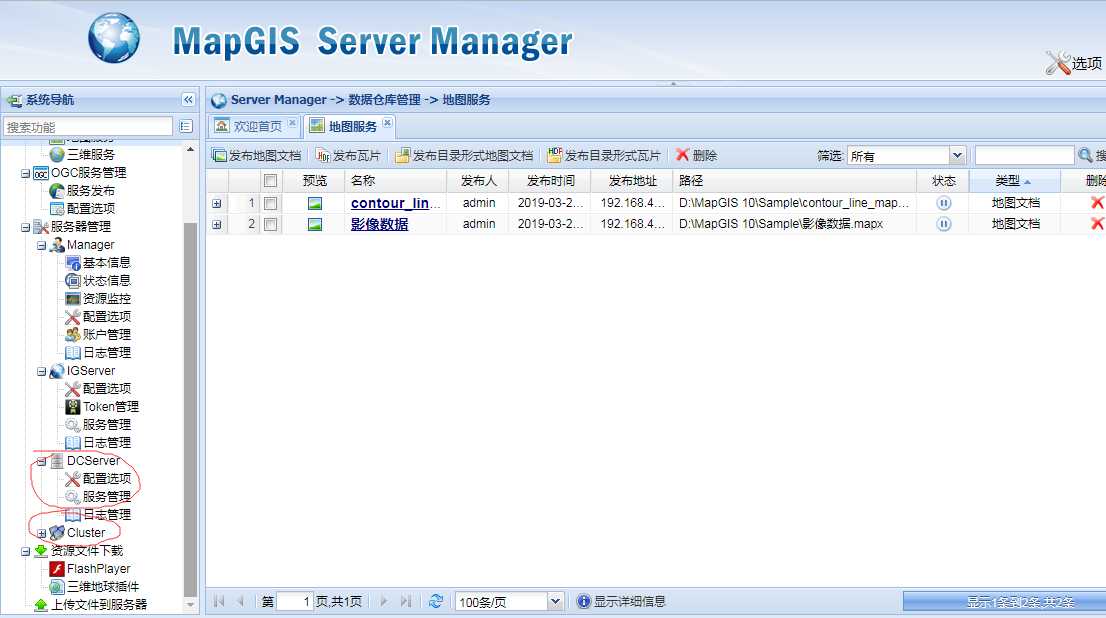Open the 影像数据 service link
Screen dimensions: 1106x618
click(379, 224)
